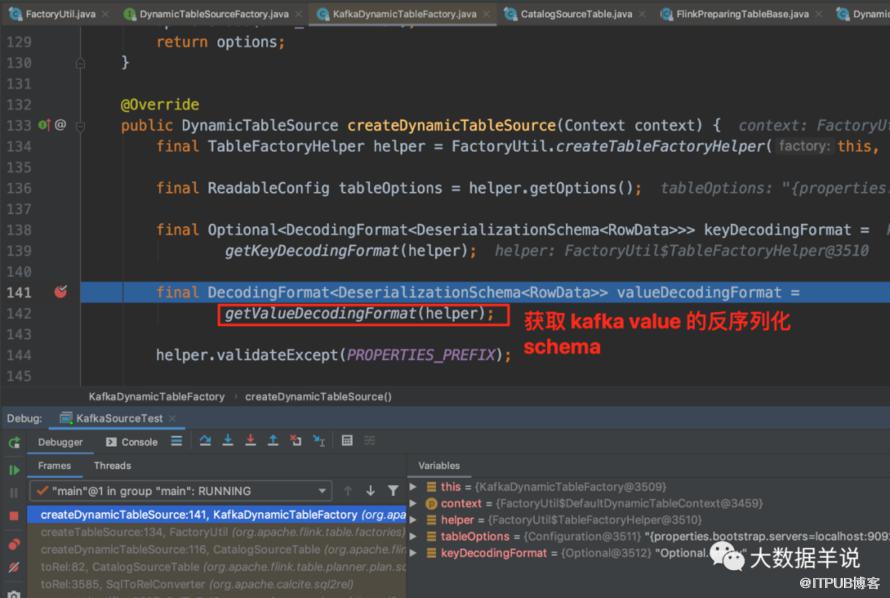Click the Step Out debugger icon

tap(273, 441)
